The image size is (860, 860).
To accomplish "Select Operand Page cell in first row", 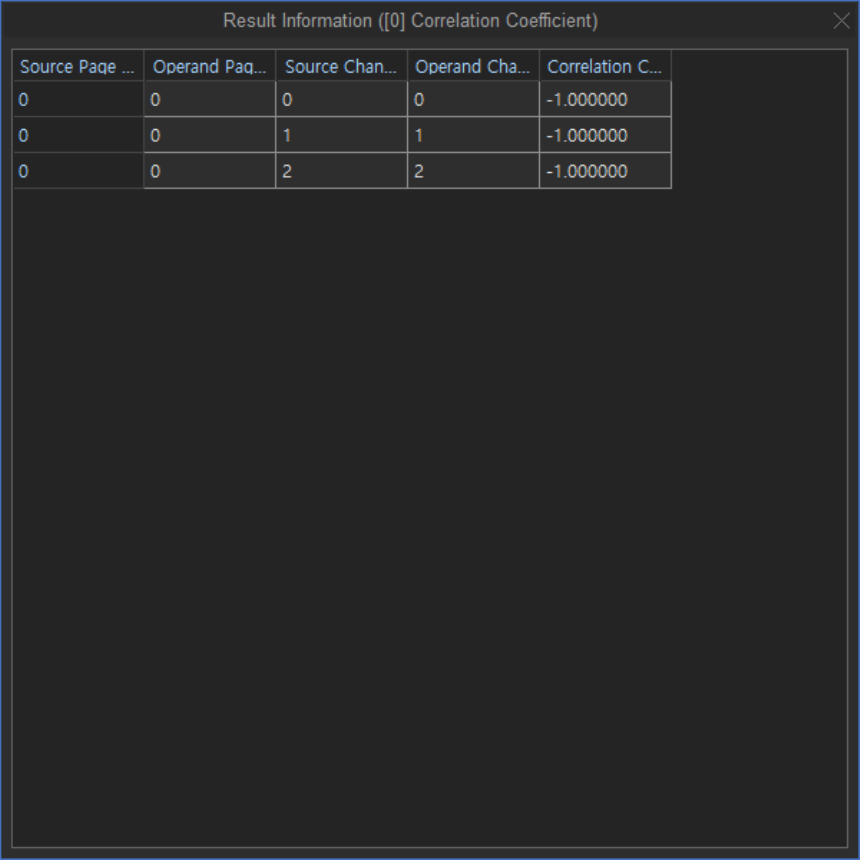I will (210, 100).
